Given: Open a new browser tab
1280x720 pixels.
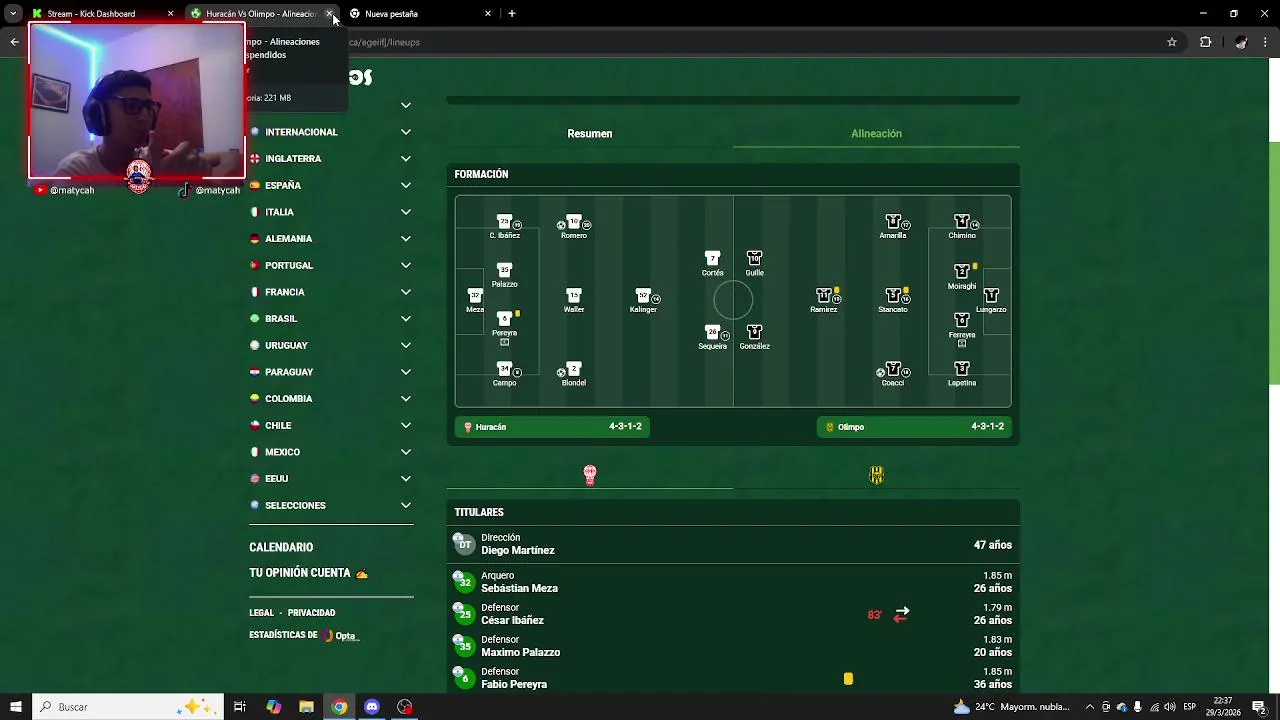Looking at the screenshot, I should pos(512,14).
